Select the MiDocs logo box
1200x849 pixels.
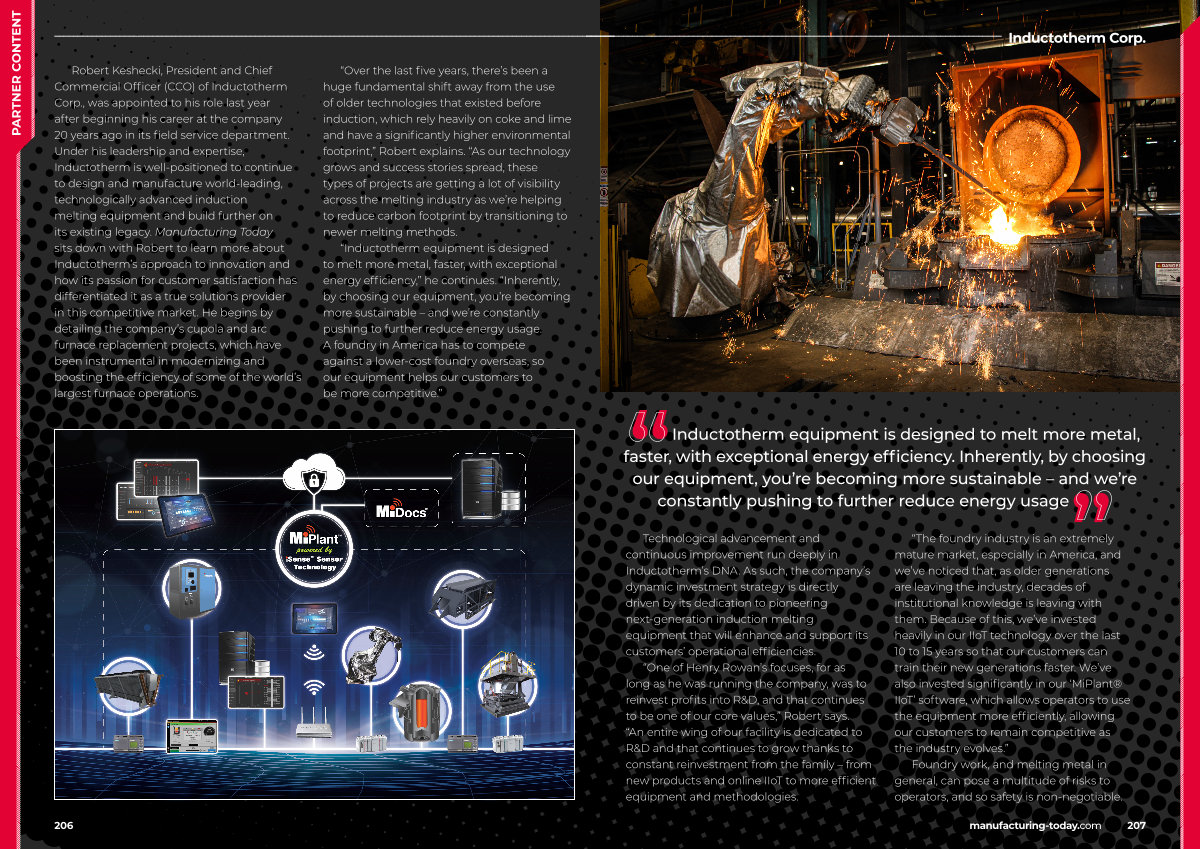point(402,510)
